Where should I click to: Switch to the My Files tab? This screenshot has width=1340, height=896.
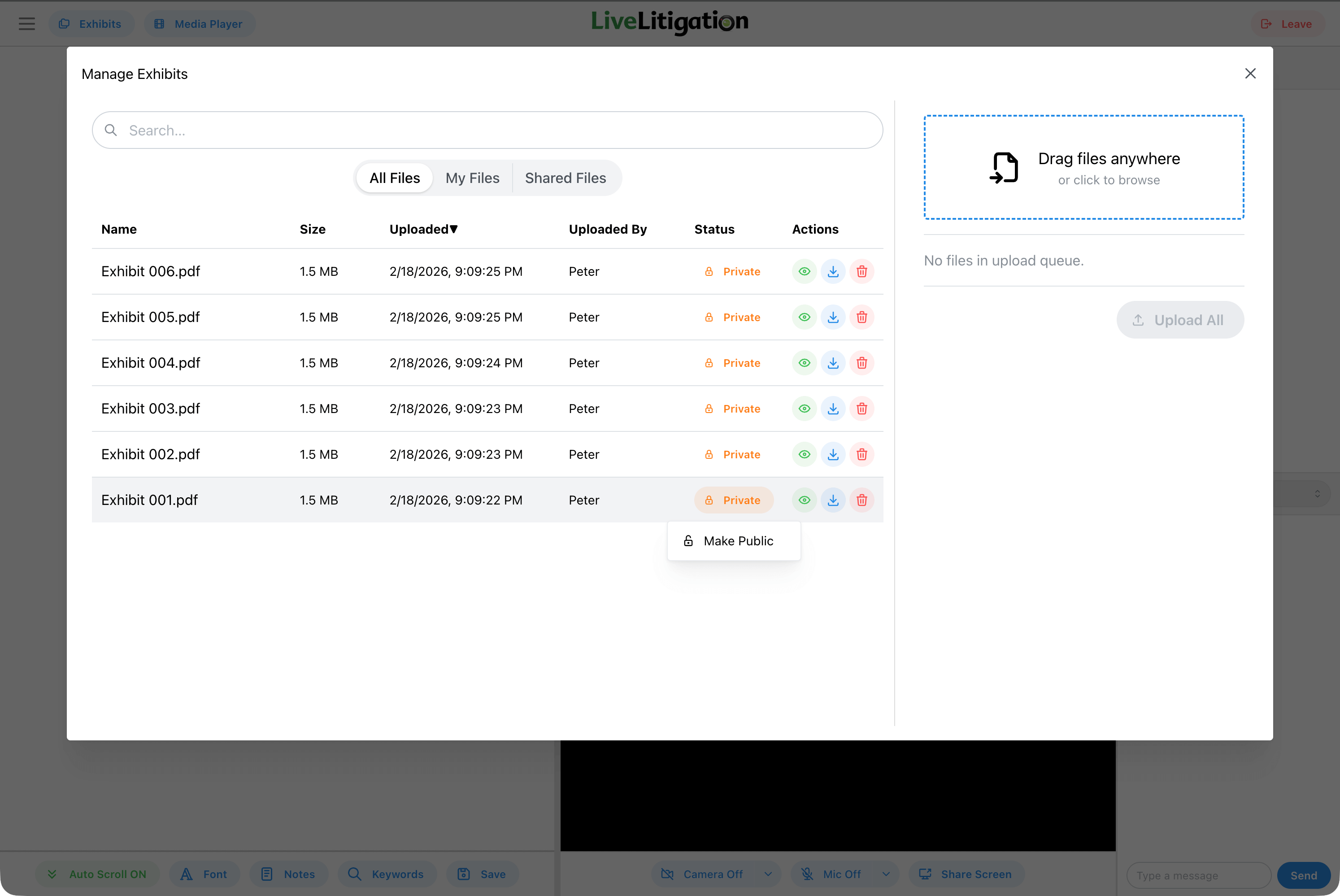(472, 178)
